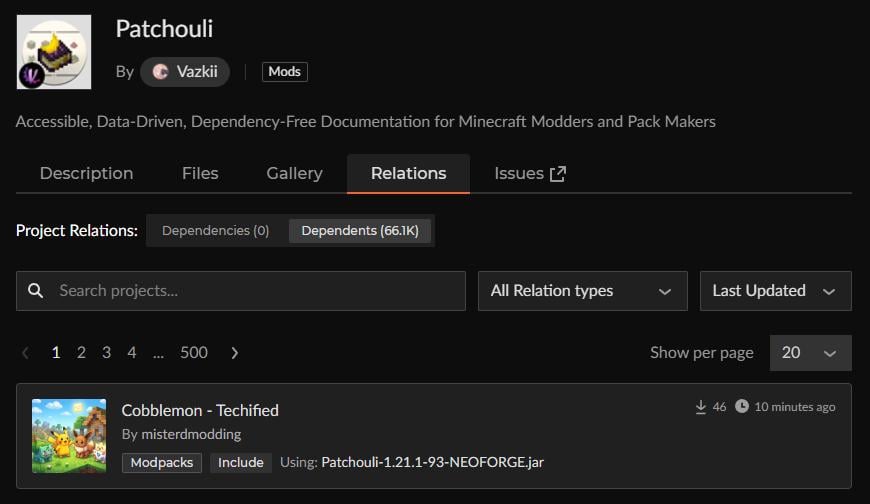Screen dimensions: 870x504
Task: Open the Last Updated sort dropdown
Action: pyautogui.click(x=775, y=291)
